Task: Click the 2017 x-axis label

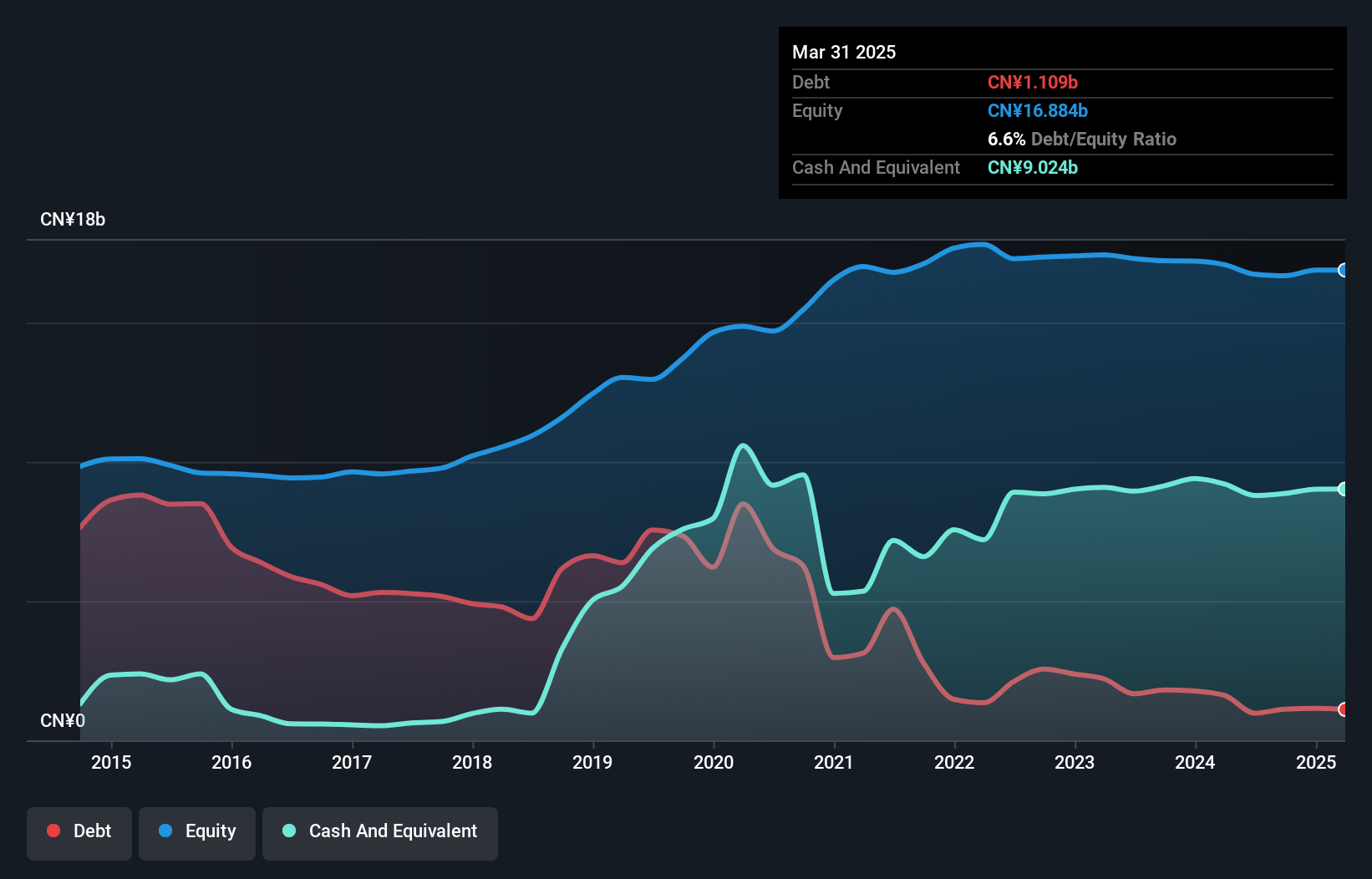Action: [352, 762]
